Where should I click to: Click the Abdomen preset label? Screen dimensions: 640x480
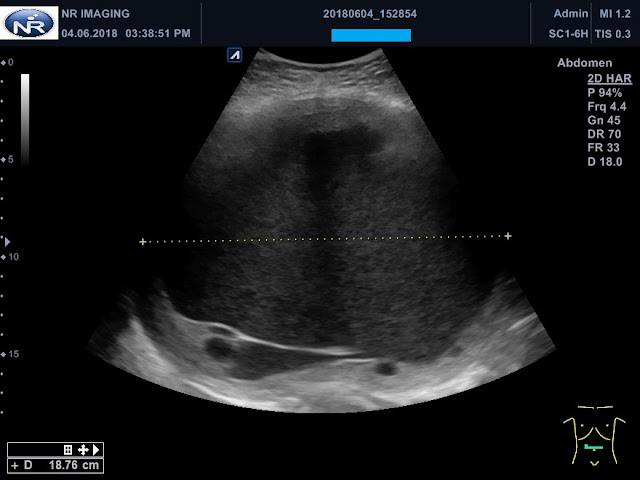pyautogui.click(x=584, y=63)
